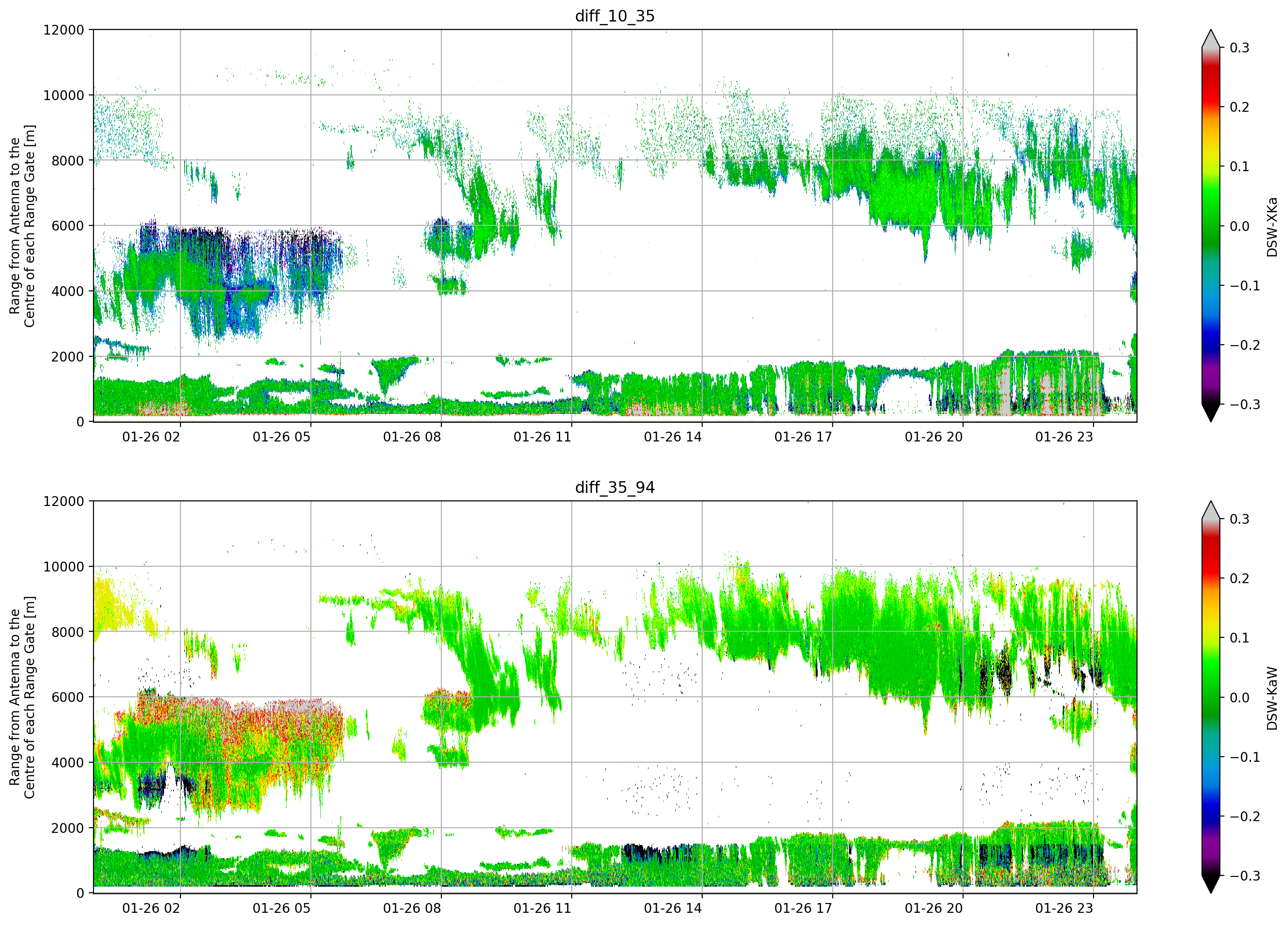Click the 10000 tick on diff_35_94 y-axis
The height and width of the screenshot is (925, 1288).
tap(64, 566)
